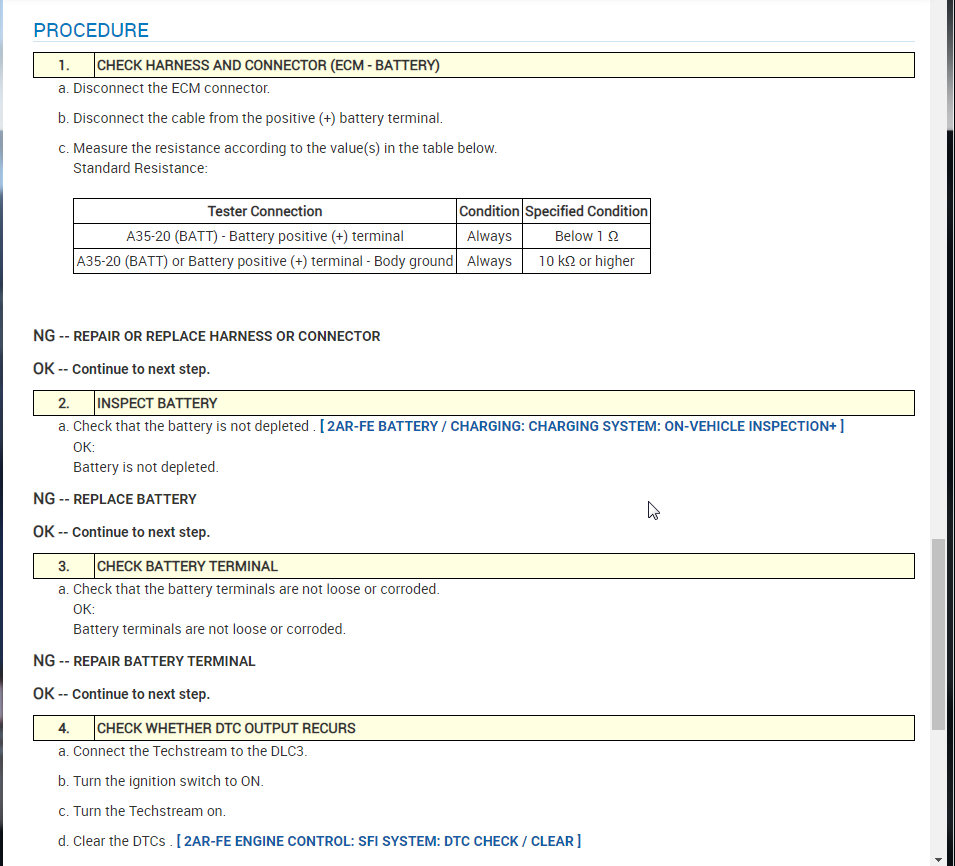Click 'Battery is not depleted.' text

(146, 467)
